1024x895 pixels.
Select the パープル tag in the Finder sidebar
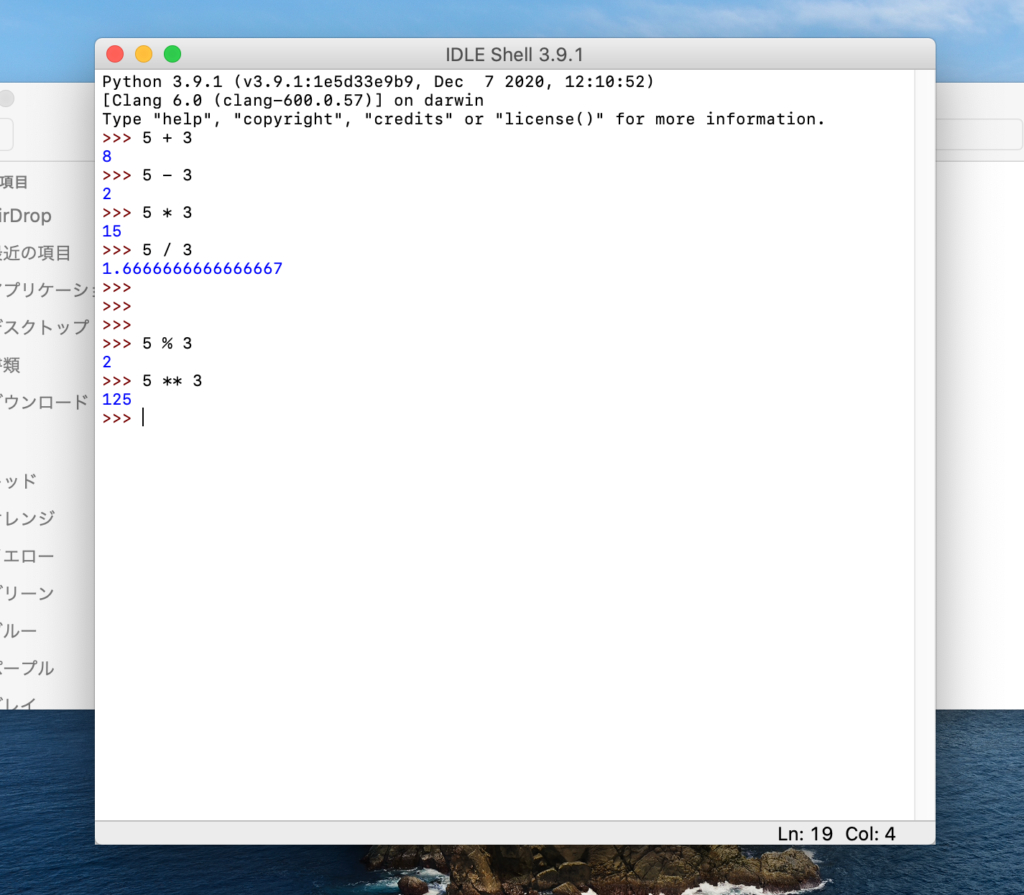(x=28, y=668)
